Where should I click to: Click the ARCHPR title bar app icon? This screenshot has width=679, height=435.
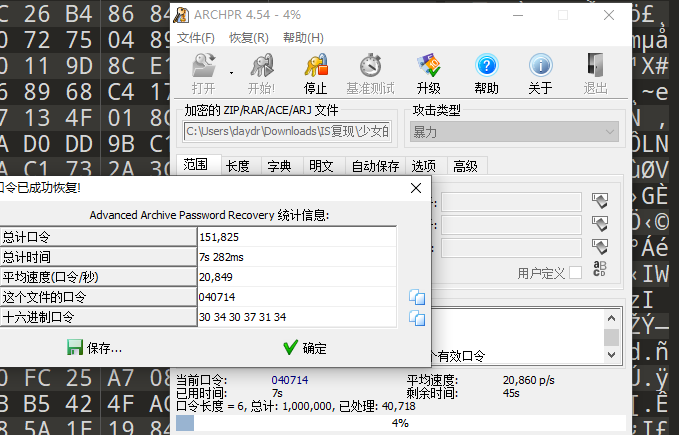point(181,15)
